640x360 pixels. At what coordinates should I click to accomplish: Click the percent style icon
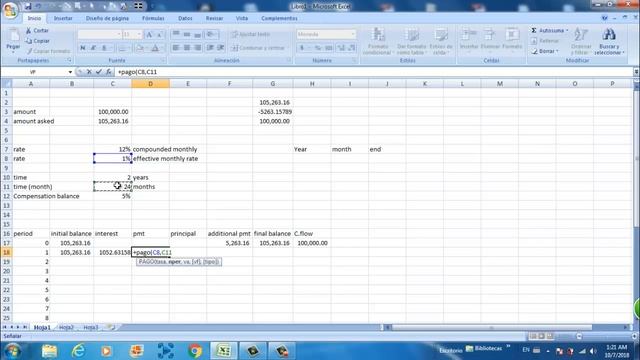318,48
